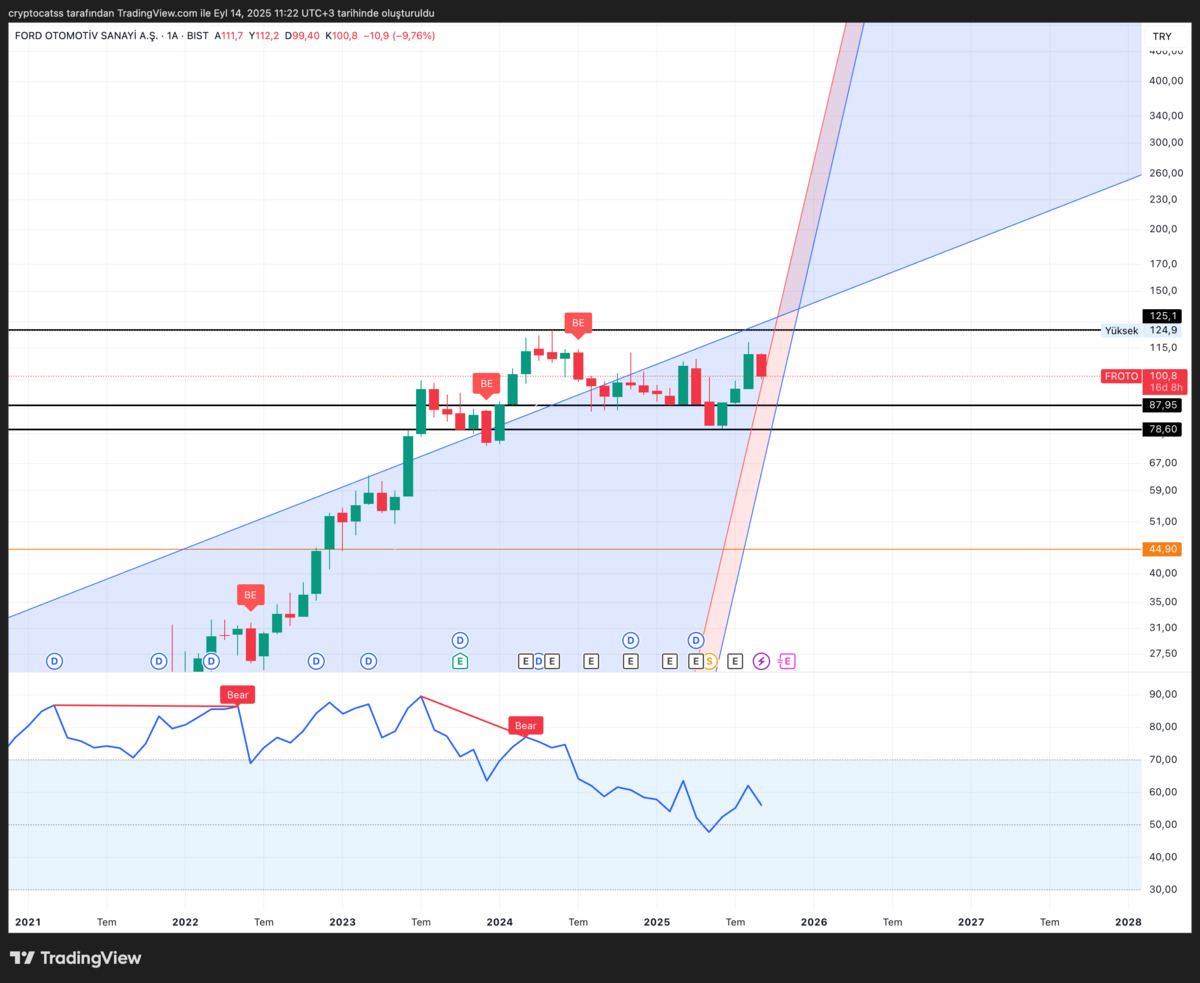1200x983 pixels.
Task: Click the TRY currency label
Action: pos(1161,36)
